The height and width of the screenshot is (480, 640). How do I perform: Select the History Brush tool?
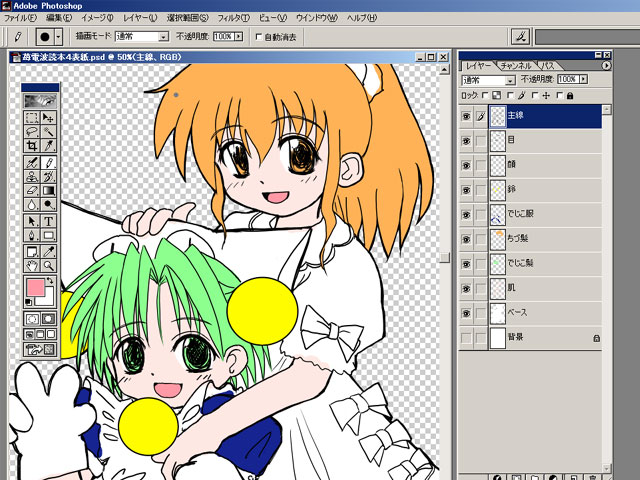pyautogui.click(x=49, y=177)
